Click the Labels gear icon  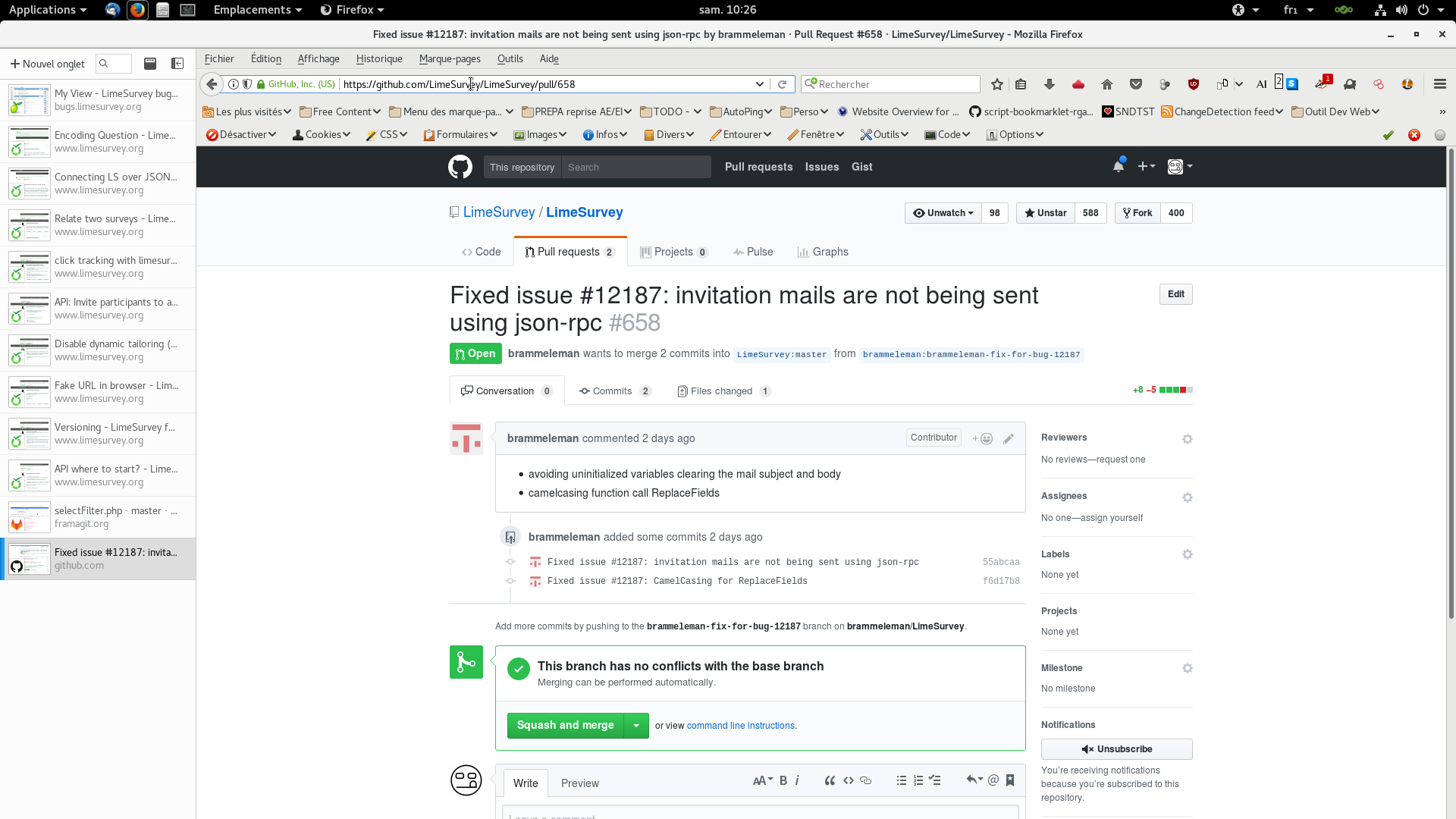tap(1187, 554)
